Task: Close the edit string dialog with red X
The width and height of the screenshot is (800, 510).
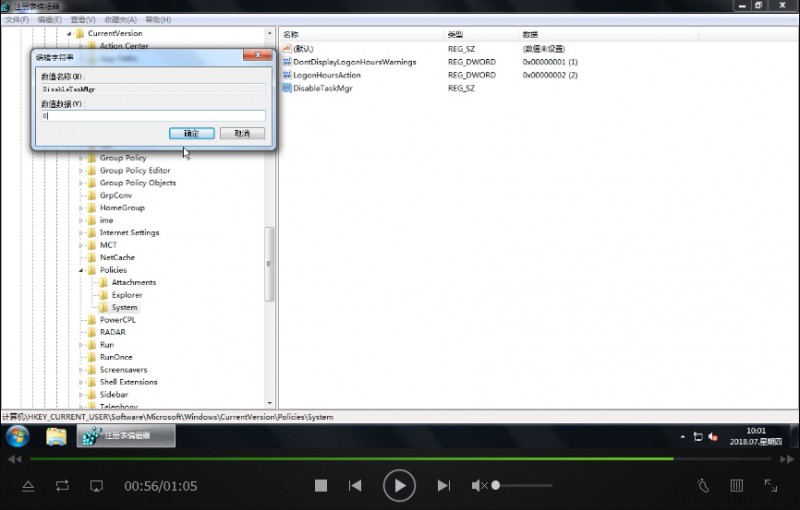Action: (x=258, y=55)
